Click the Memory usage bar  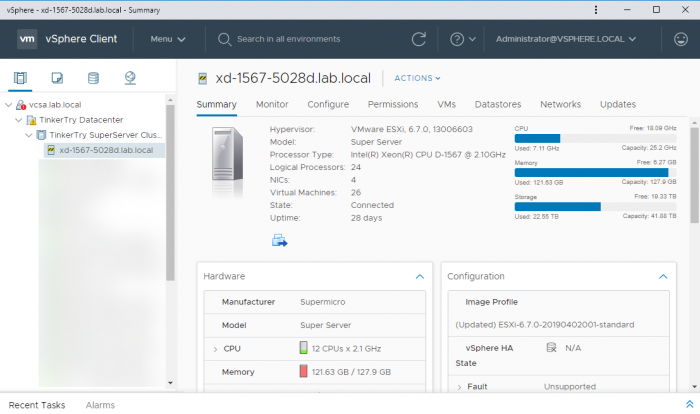[596, 172]
